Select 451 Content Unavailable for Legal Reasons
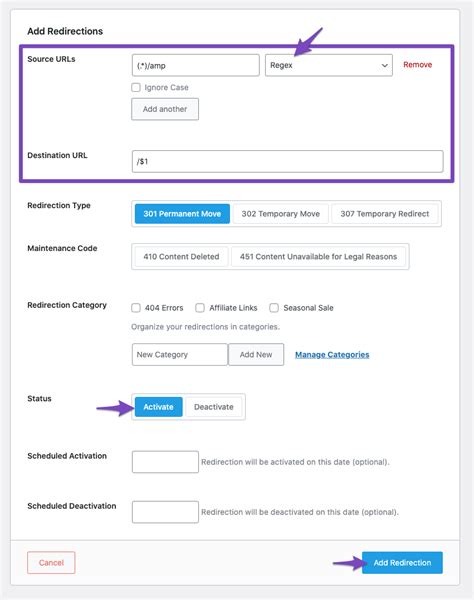The width and height of the screenshot is (474, 600). coord(318,256)
